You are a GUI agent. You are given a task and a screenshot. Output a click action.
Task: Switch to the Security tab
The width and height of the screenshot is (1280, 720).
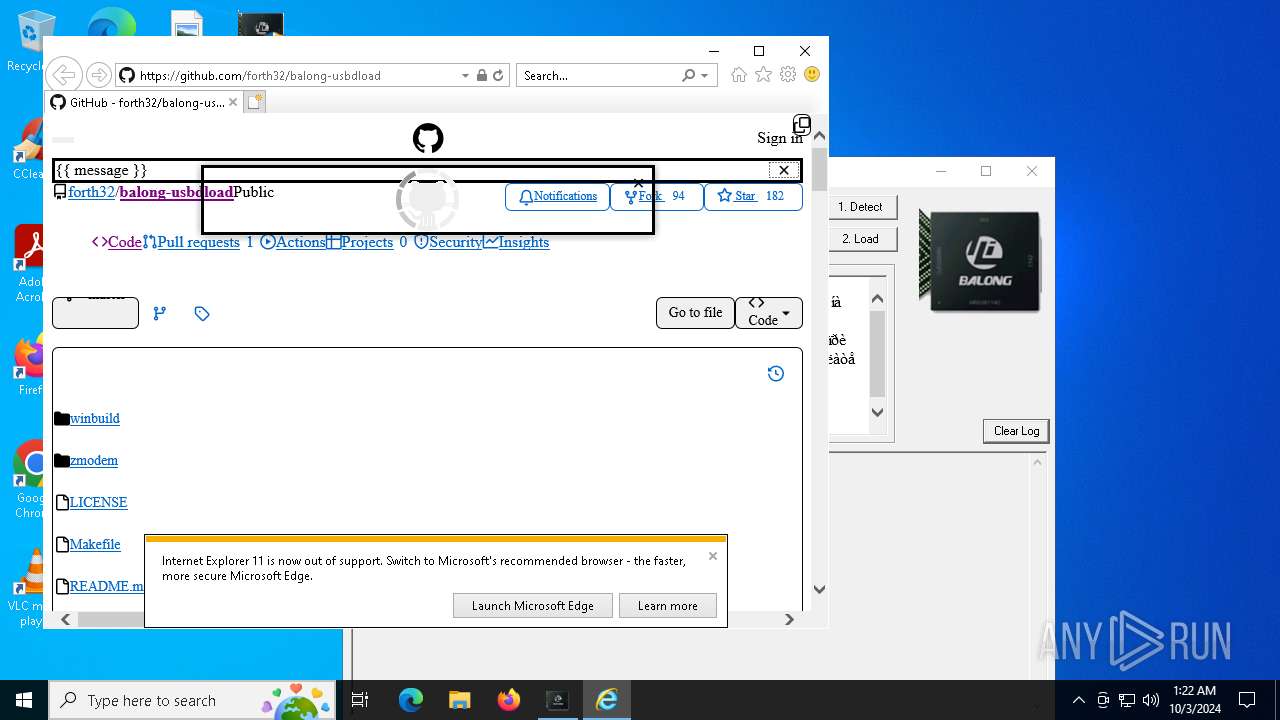(448, 242)
